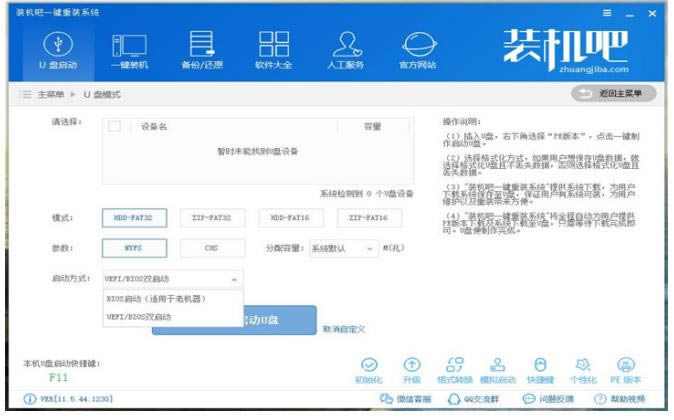The width and height of the screenshot is (674, 420).
Task: Open QQ交流群 in status bar
Action: click(x=473, y=399)
